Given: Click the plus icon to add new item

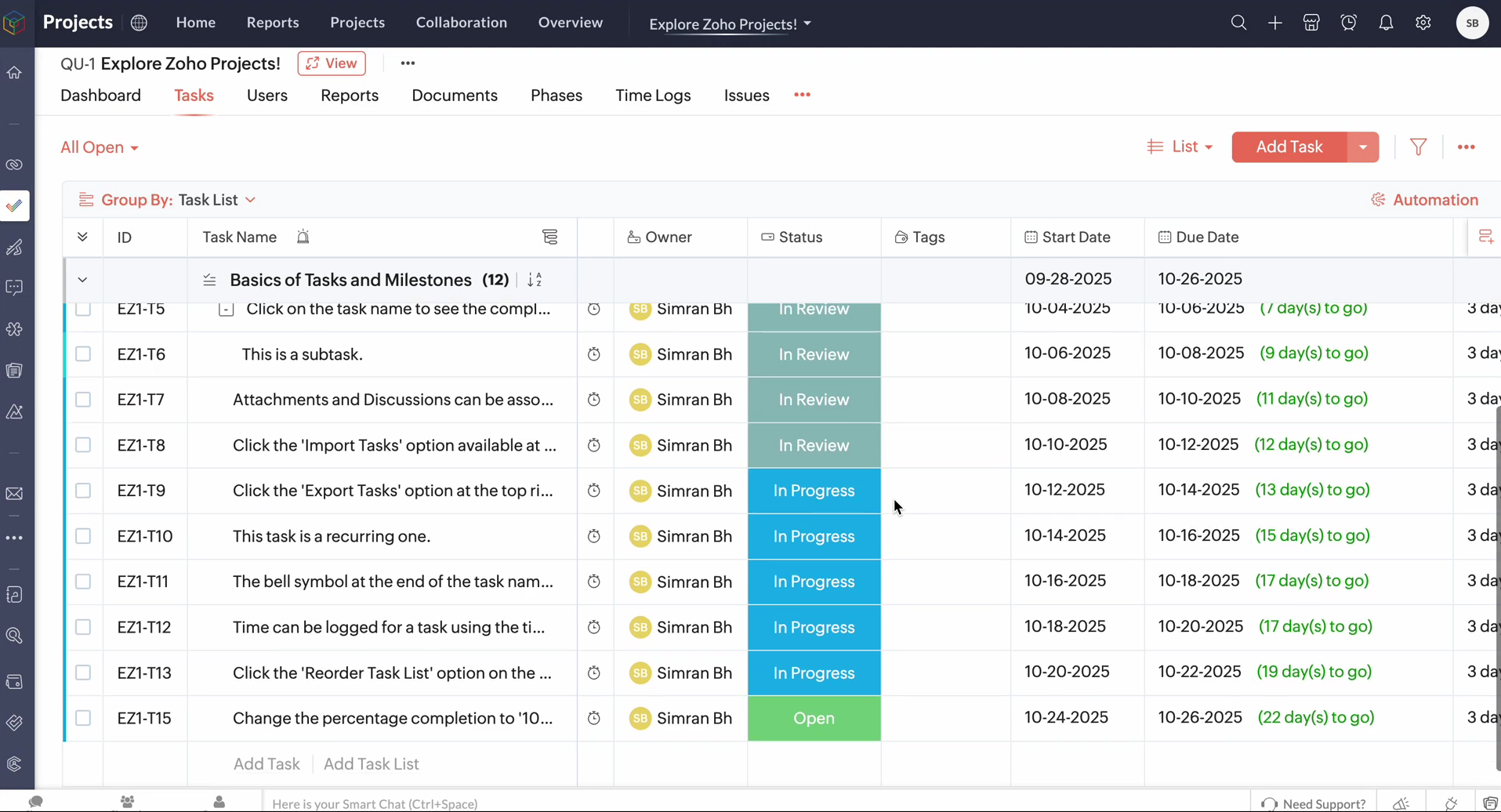Looking at the screenshot, I should pos(1274,23).
